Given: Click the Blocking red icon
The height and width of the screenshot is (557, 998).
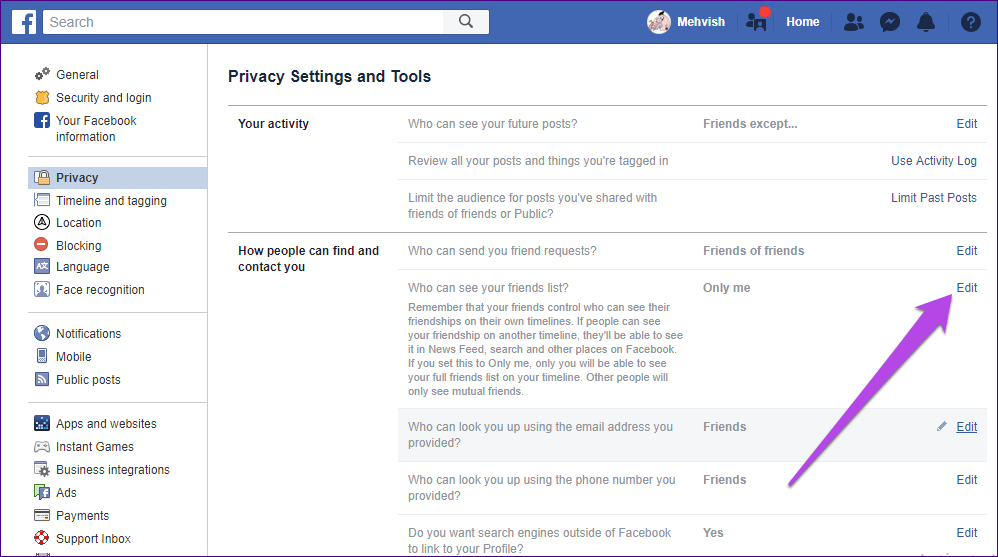Looking at the screenshot, I should [x=41, y=244].
